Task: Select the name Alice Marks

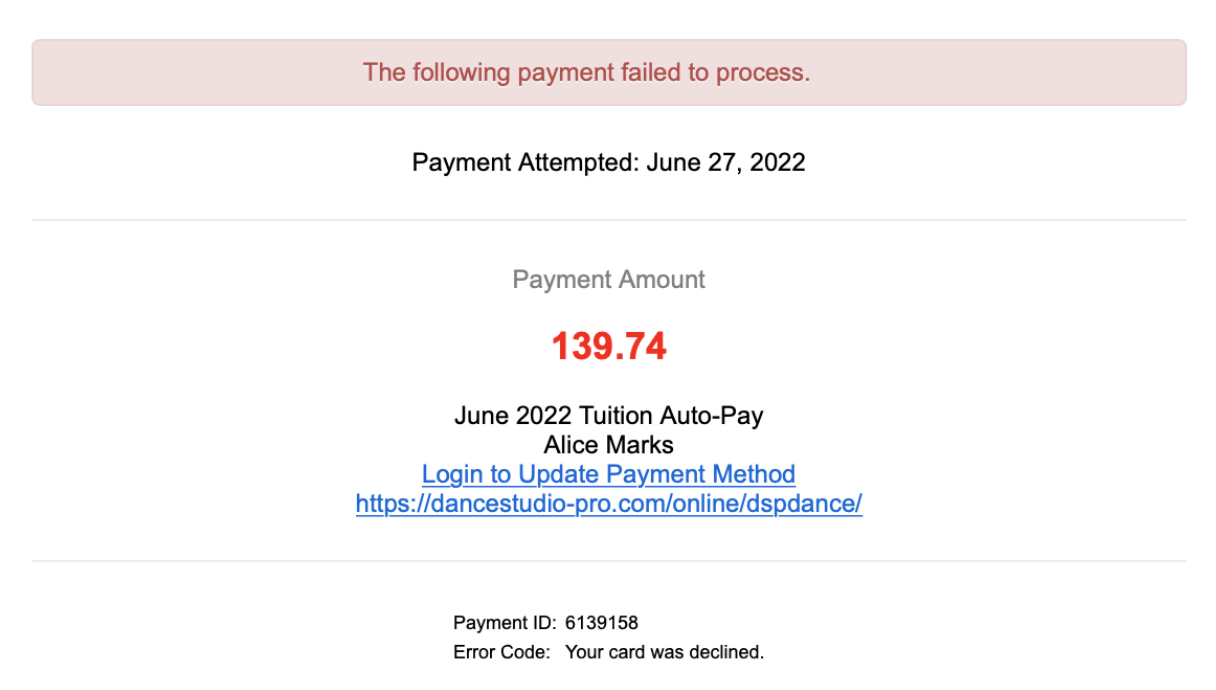Action: click(608, 445)
